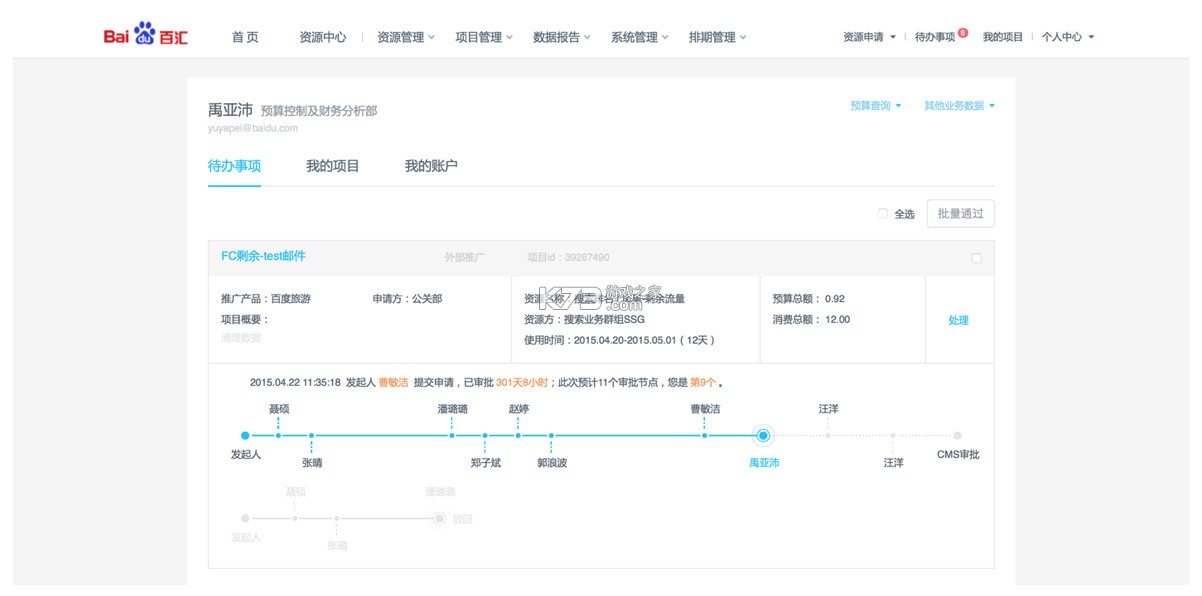
Task: Select the 郑子斌 approval node
Action: (485, 436)
